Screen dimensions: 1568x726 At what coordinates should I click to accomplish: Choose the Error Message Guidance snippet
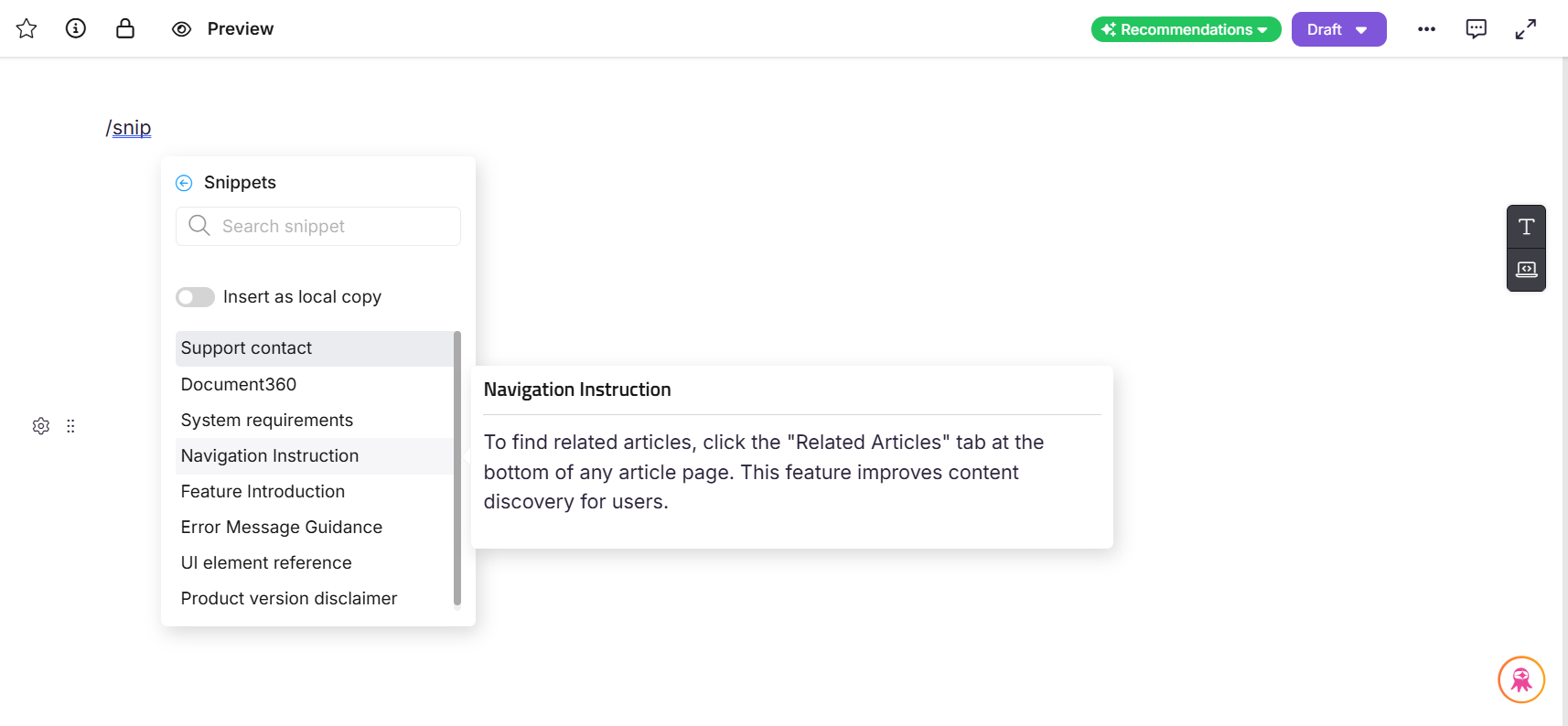pyautogui.click(x=281, y=528)
